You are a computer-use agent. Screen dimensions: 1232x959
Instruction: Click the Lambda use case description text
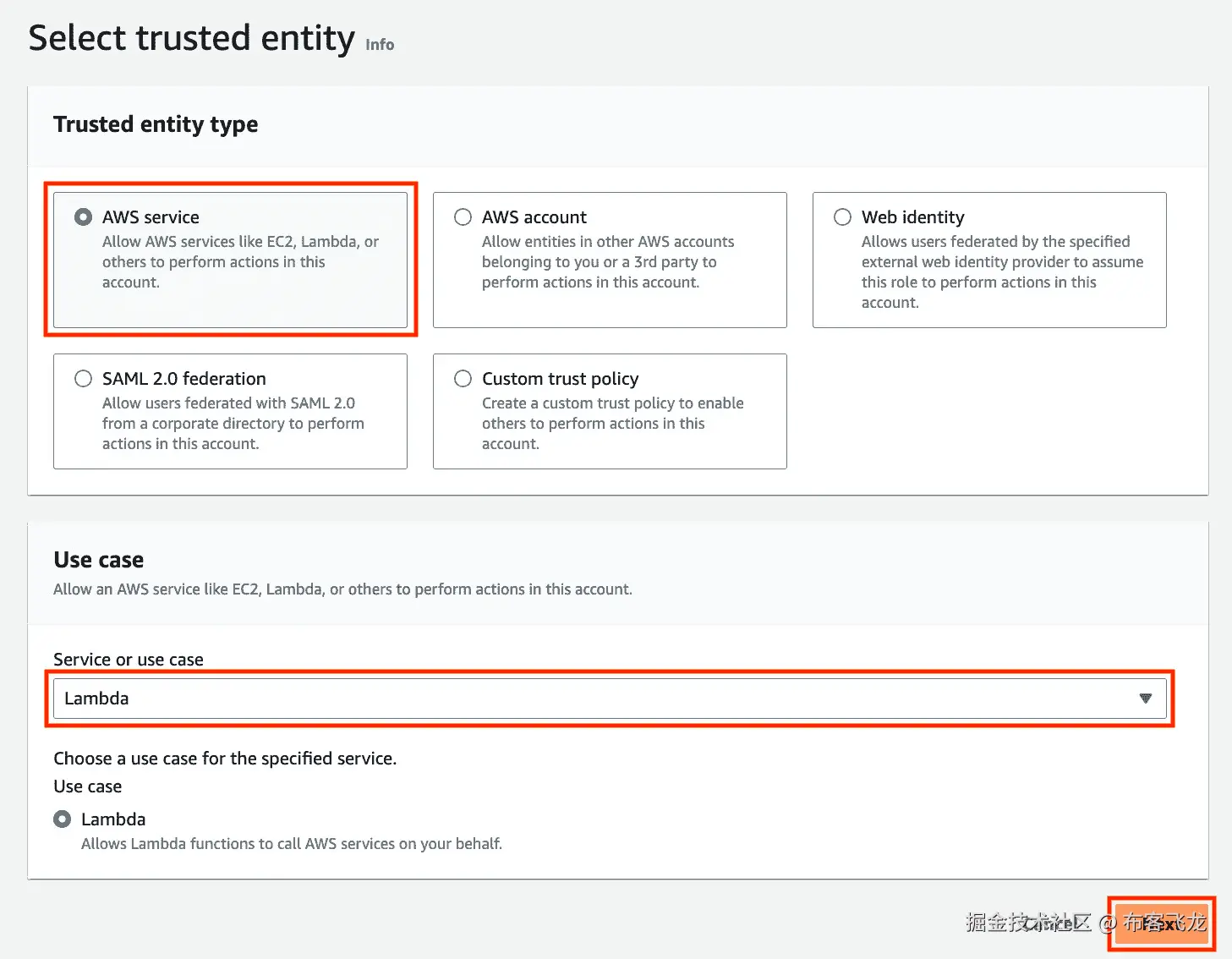292,844
